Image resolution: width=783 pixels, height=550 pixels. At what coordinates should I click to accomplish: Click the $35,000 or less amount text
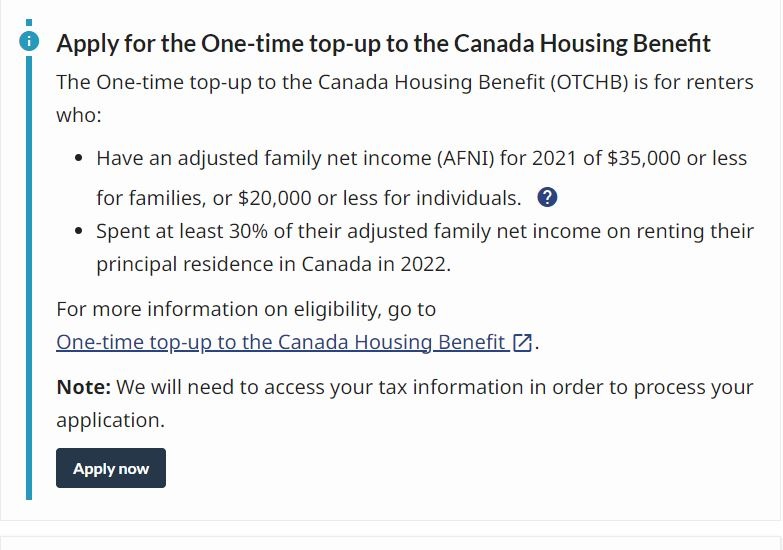point(677,158)
